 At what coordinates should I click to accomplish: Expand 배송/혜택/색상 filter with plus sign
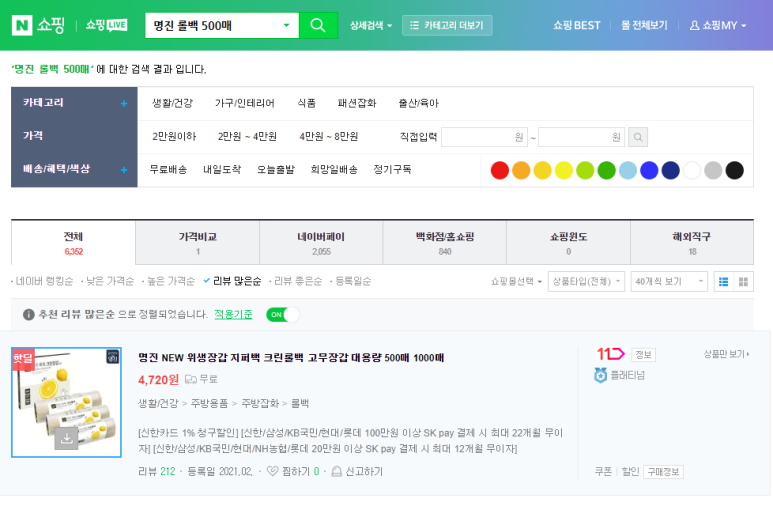(124, 170)
